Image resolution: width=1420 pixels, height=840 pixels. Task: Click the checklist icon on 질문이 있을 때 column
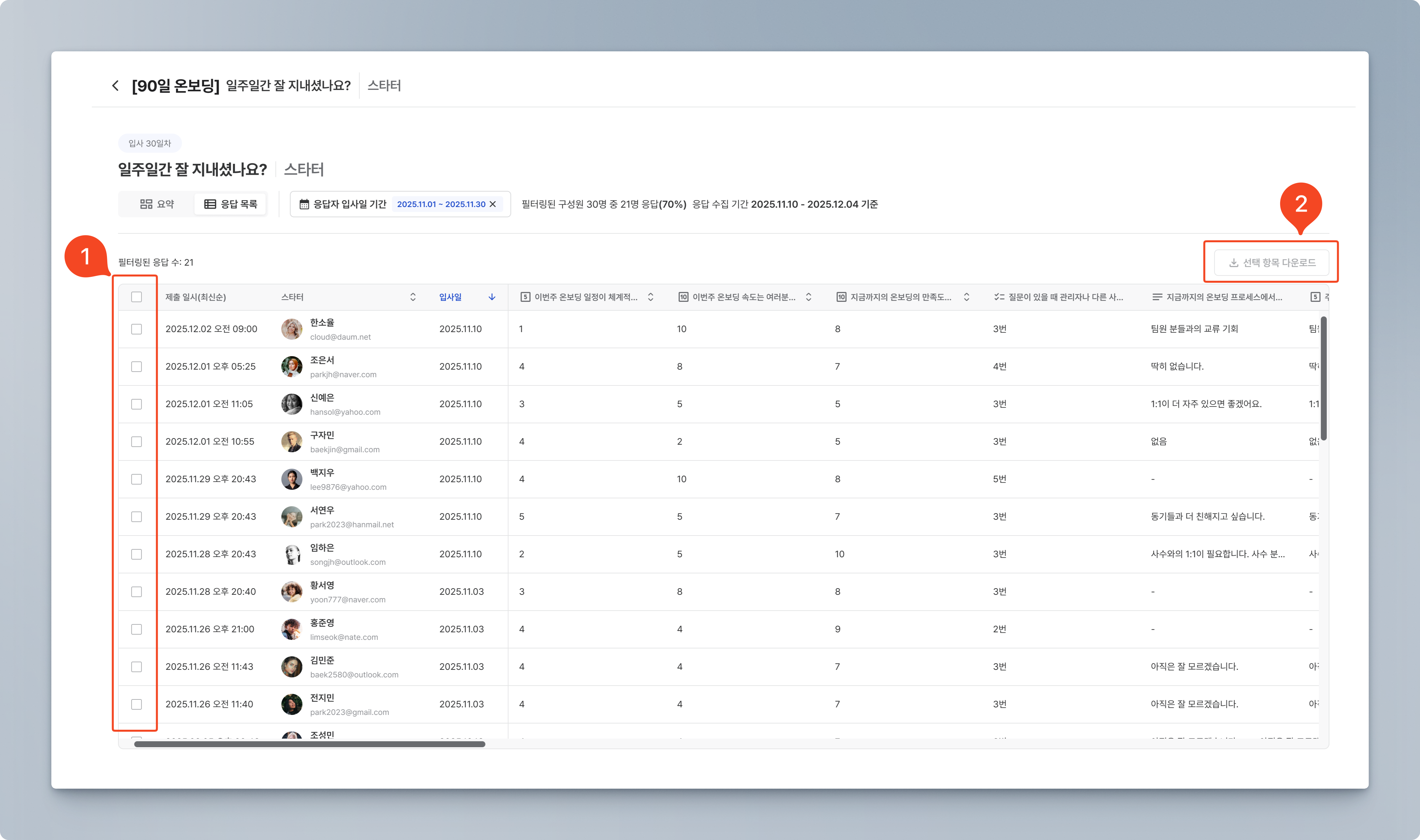[999, 297]
